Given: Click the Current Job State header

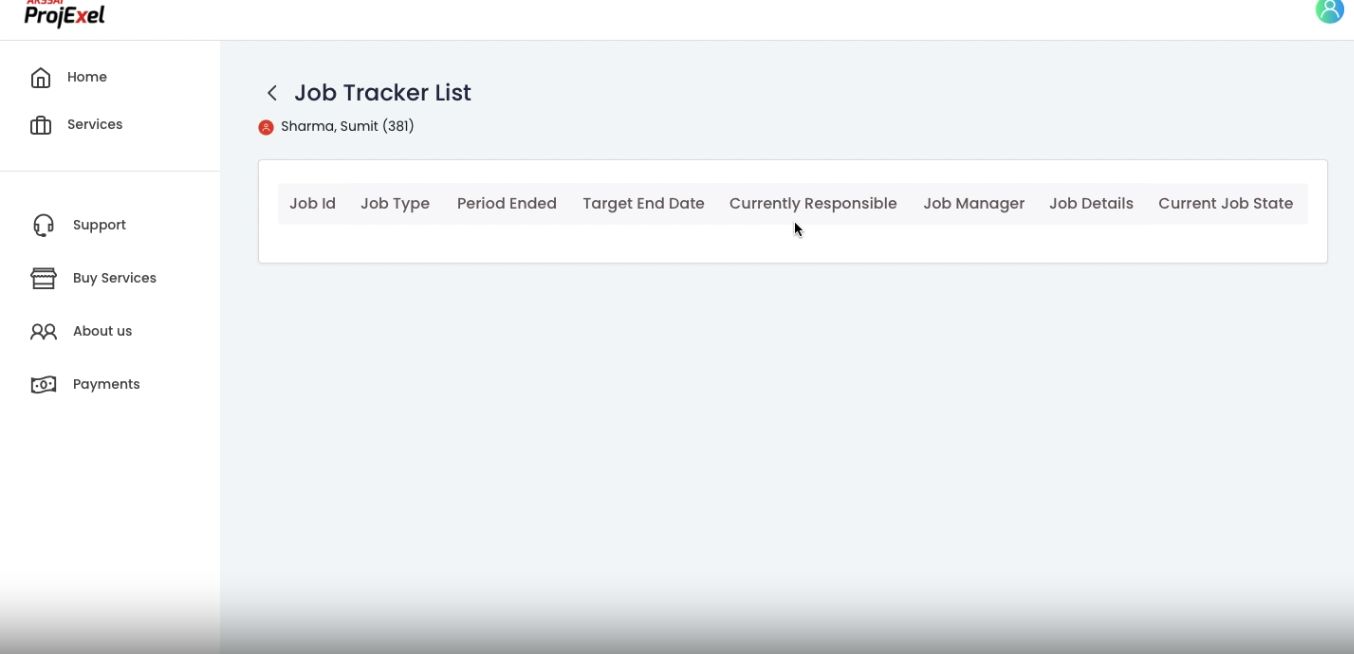Looking at the screenshot, I should [1225, 203].
